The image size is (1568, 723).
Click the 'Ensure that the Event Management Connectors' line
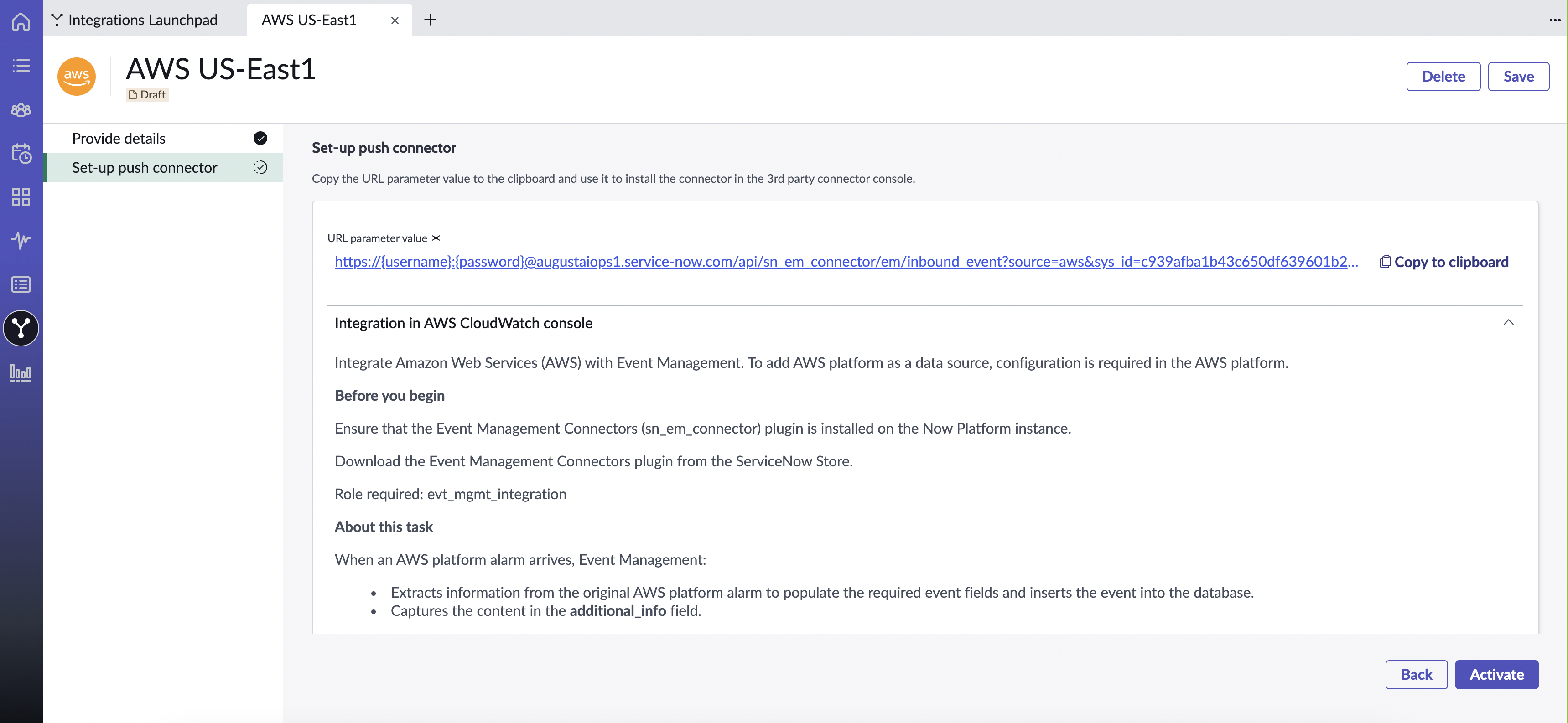point(703,429)
